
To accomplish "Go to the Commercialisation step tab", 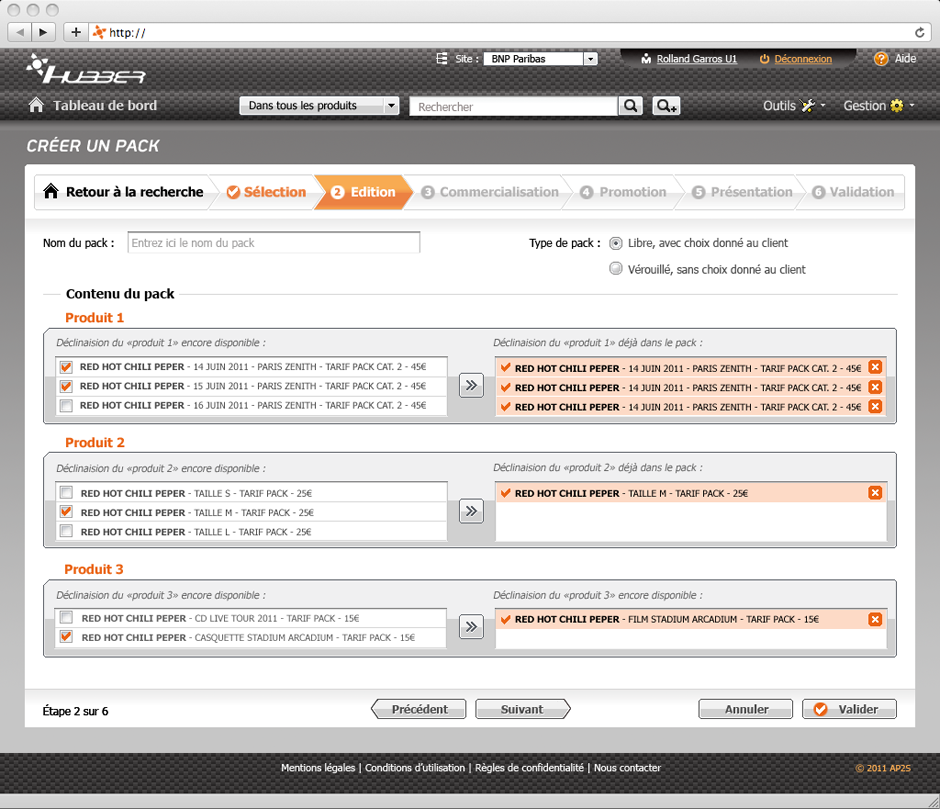I will tap(490, 192).
